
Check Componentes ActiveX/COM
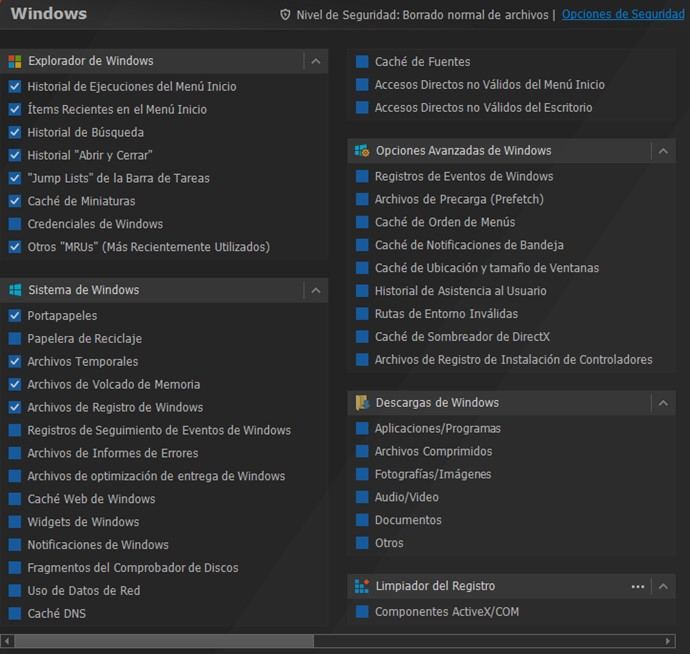[x=362, y=612]
